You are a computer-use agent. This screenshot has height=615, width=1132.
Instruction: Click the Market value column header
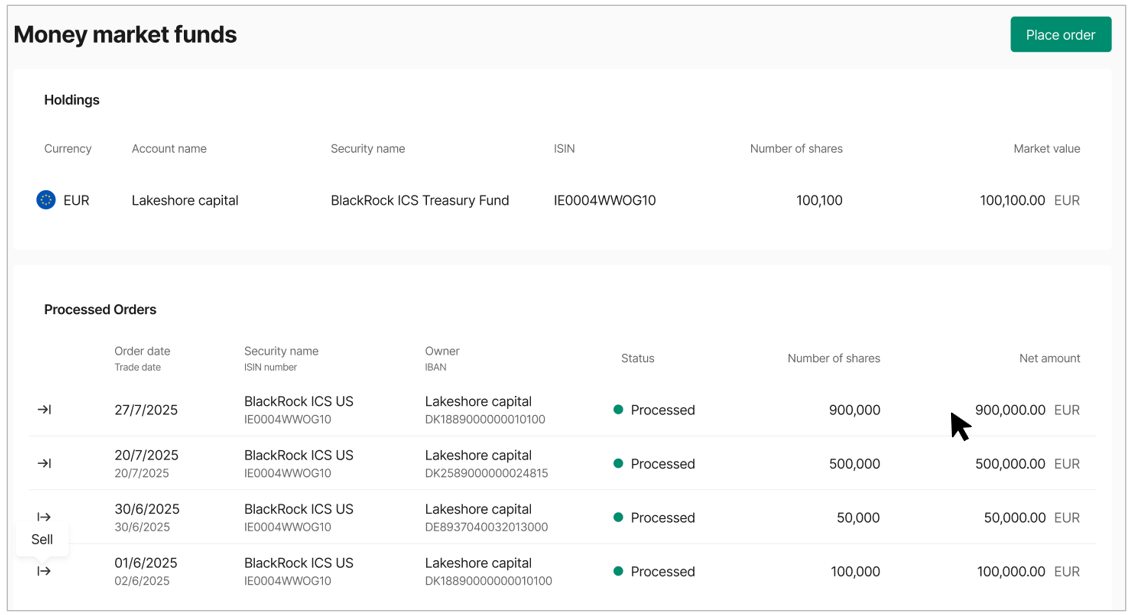(x=1047, y=149)
